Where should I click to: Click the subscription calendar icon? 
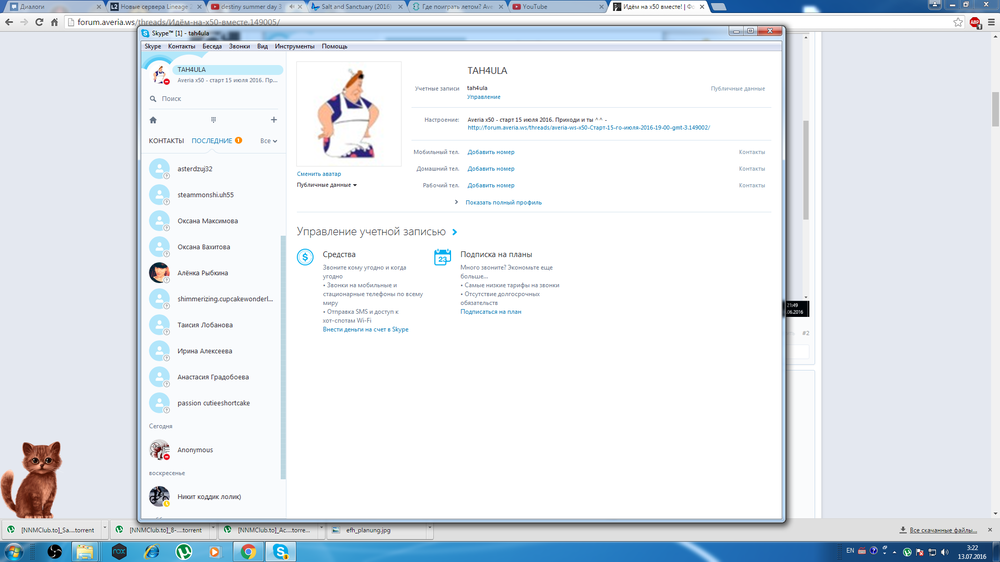tap(443, 258)
